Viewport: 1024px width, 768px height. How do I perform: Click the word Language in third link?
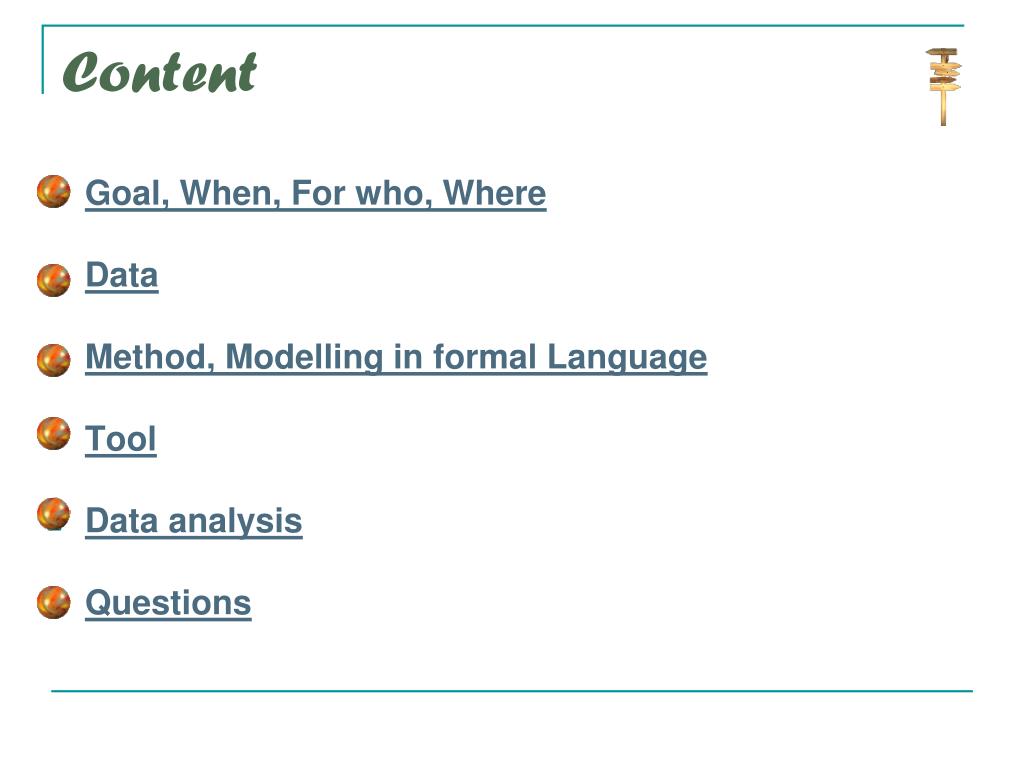pyautogui.click(x=627, y=359)
